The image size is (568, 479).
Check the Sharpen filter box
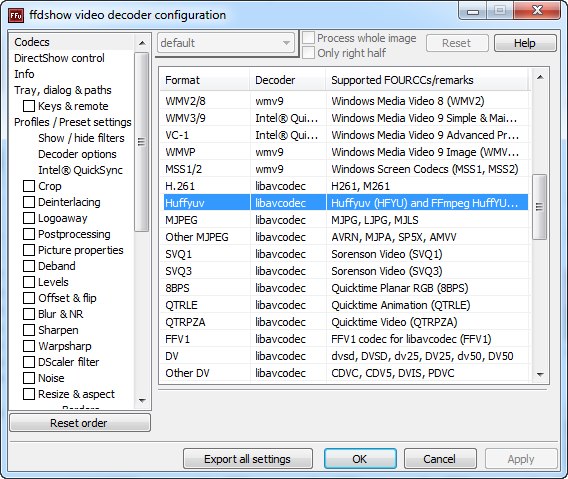pyautogui.click(x=29, y=330)
